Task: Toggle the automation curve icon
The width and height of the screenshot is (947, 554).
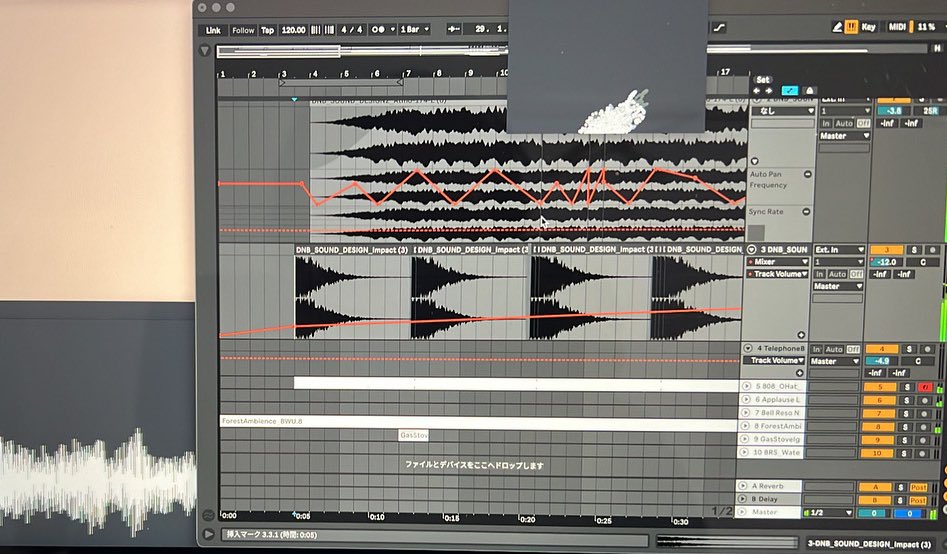Action: click(719, 28)
